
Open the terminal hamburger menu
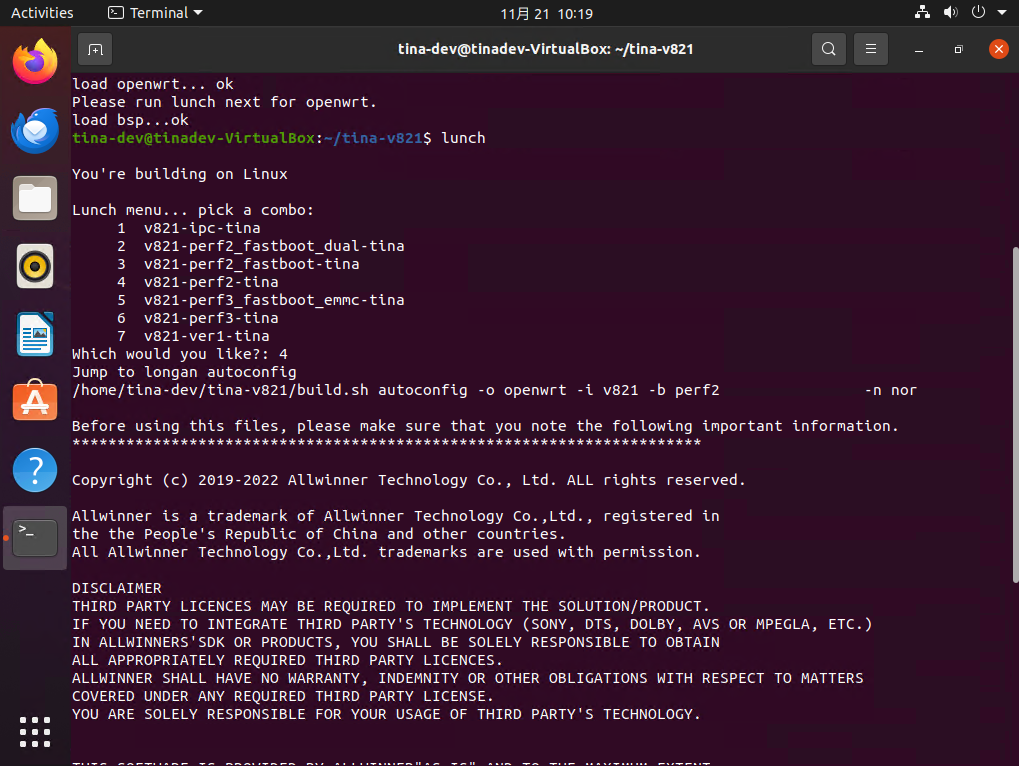pyautogui.click(x=872, y=49)
